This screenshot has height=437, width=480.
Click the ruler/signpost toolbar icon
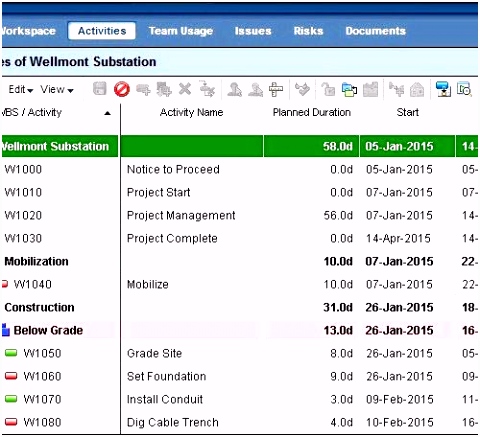(x=276, y=89)
